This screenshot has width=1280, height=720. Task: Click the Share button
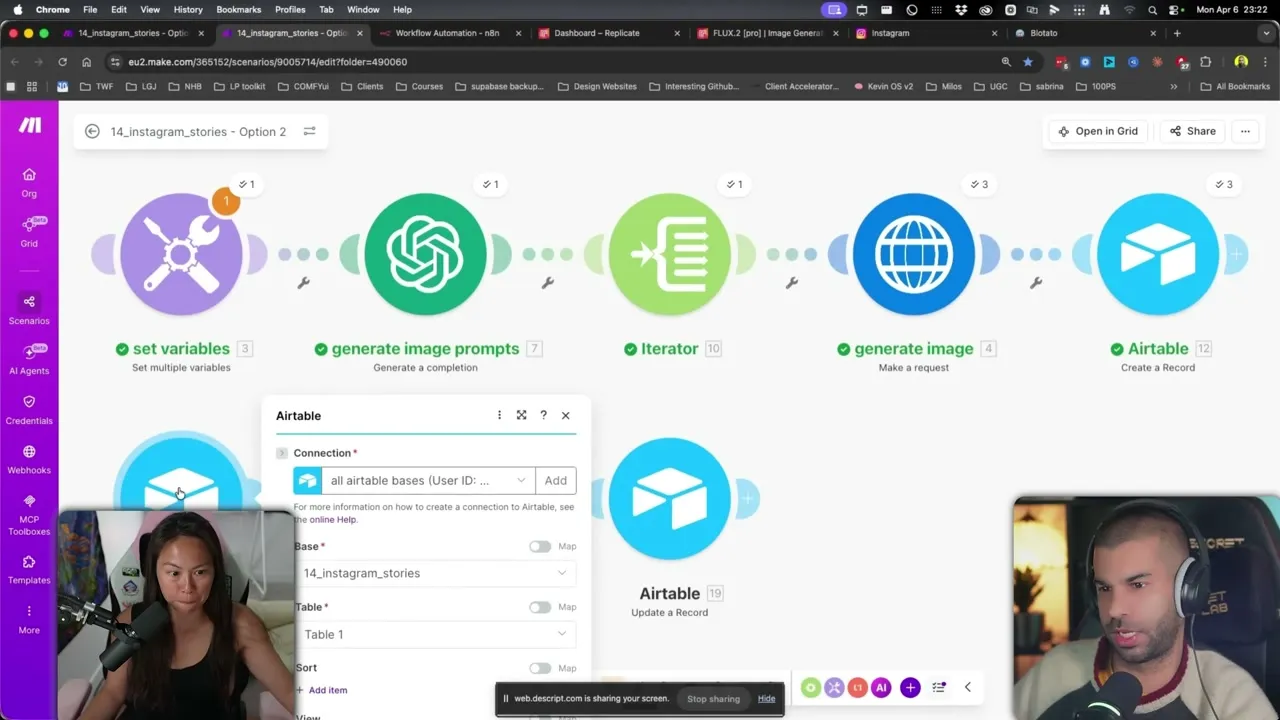[1193, 131]
